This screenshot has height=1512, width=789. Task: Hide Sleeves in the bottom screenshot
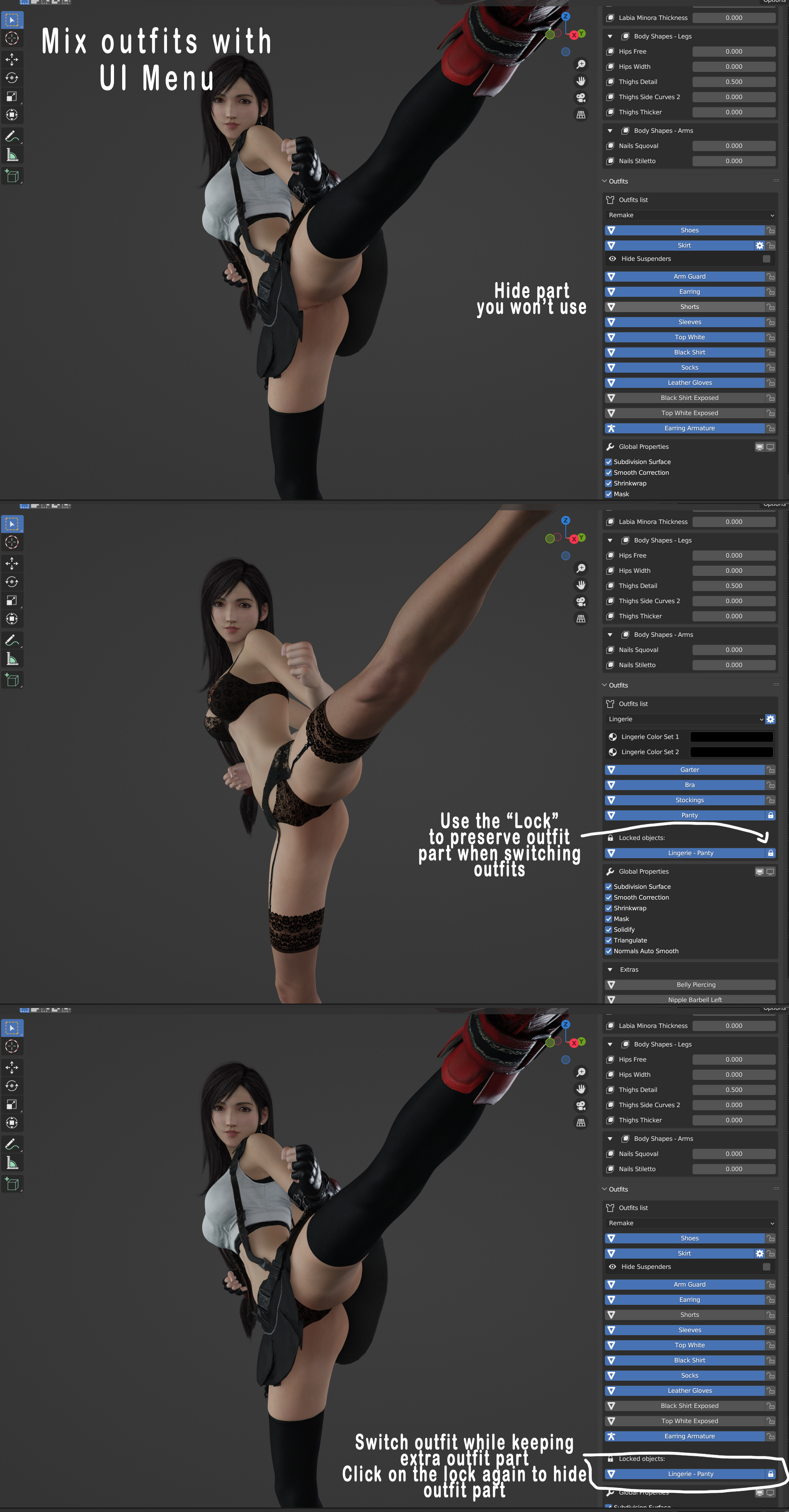click(685, 1330)
